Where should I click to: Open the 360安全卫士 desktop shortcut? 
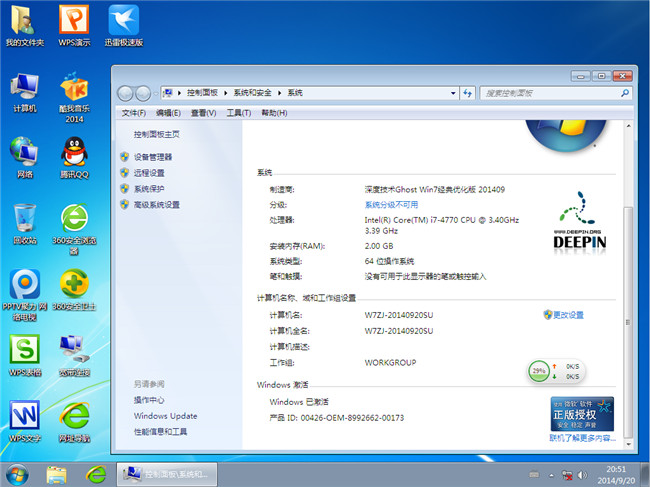coord(73,285)
